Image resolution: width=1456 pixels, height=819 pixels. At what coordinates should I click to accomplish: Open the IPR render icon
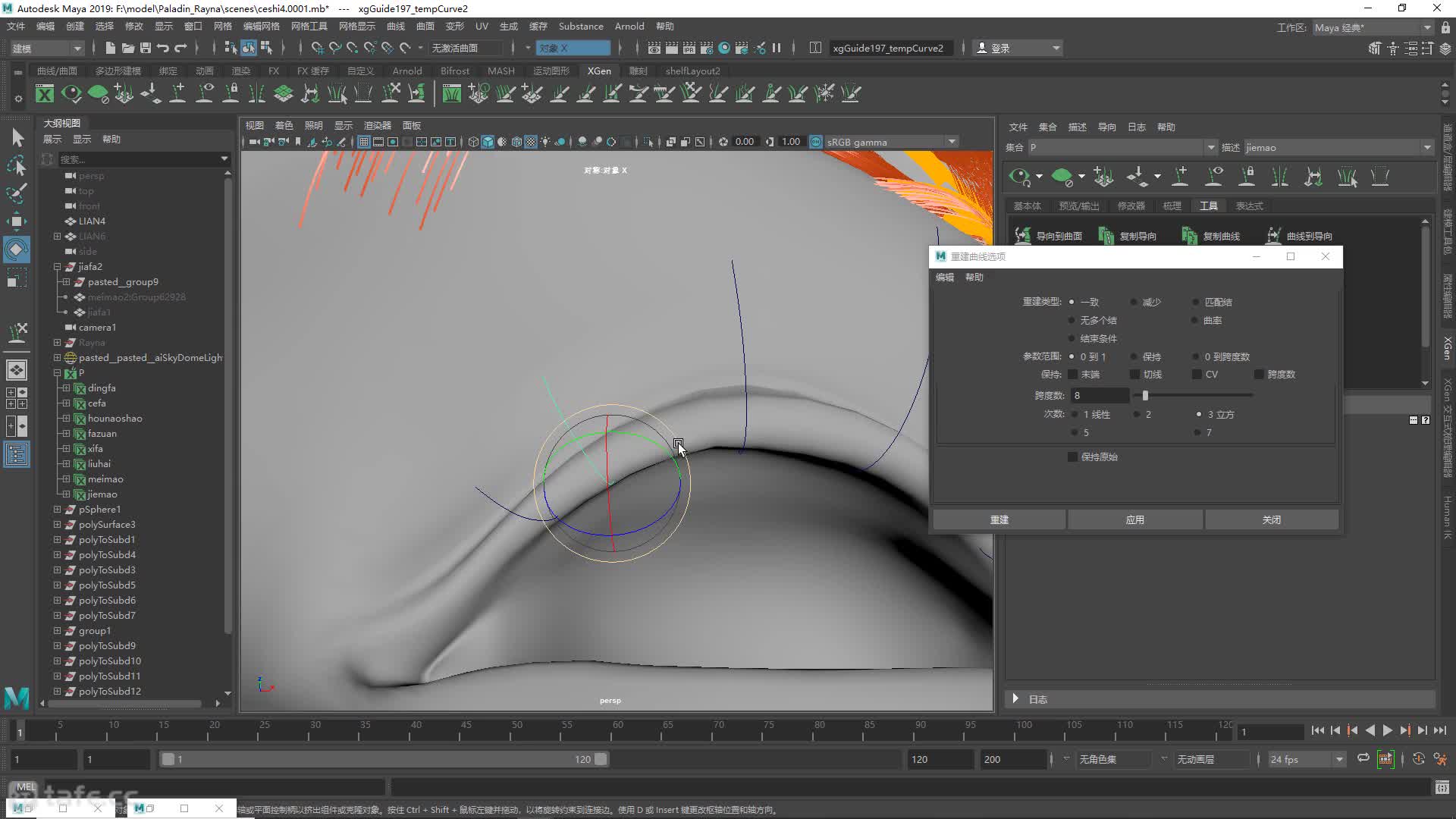[x=689, y=48]
